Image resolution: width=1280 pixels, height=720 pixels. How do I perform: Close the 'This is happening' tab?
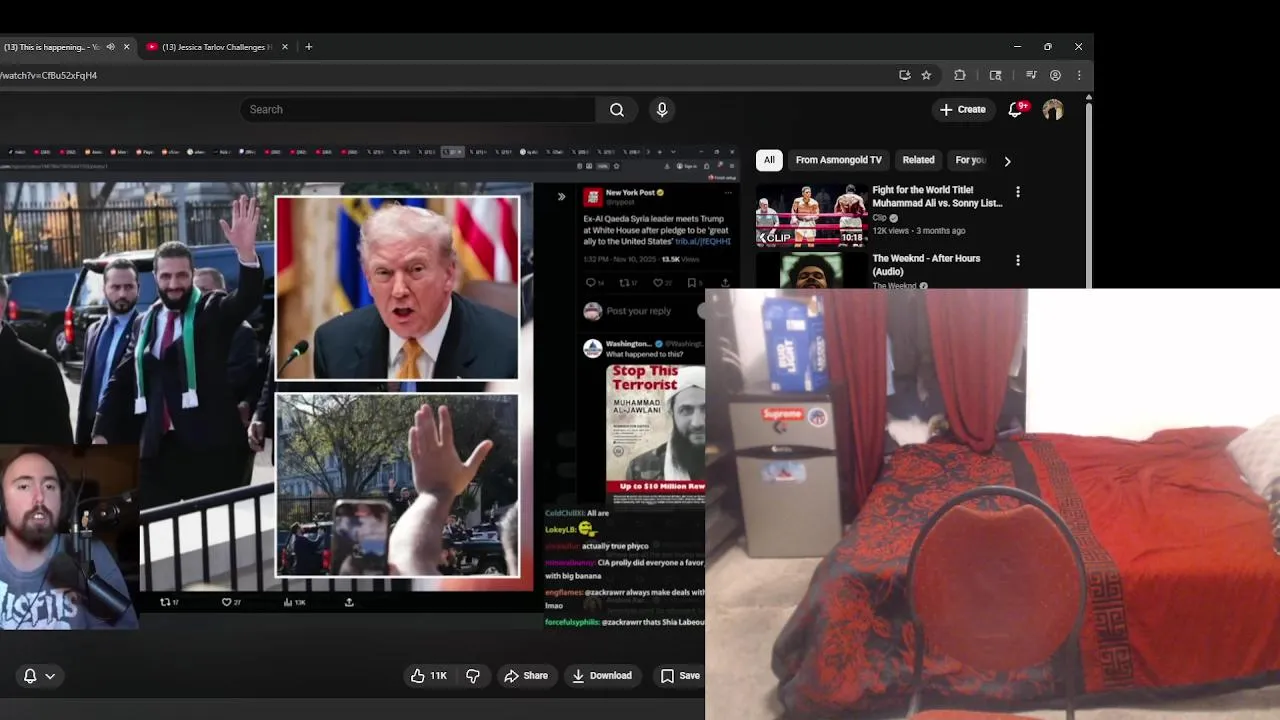(x=126, y=47)
